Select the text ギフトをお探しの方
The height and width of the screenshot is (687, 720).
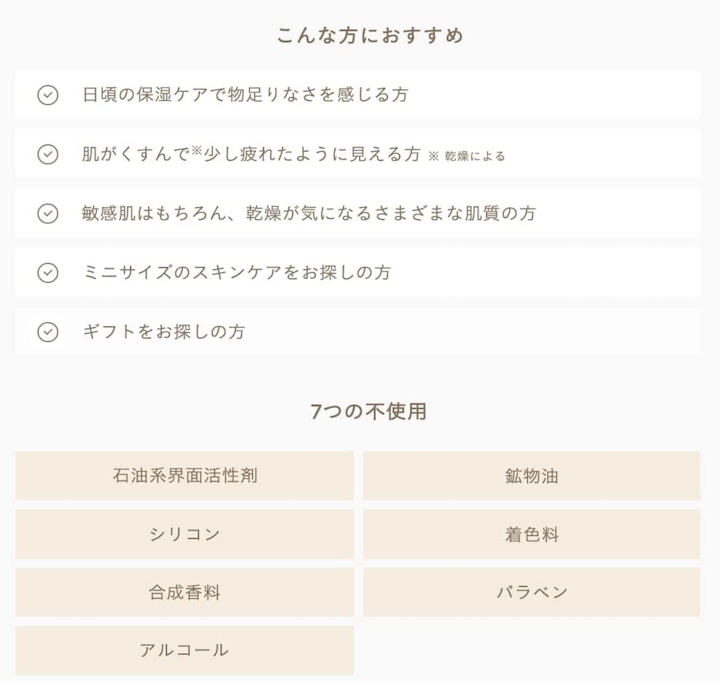pos(164,331)
